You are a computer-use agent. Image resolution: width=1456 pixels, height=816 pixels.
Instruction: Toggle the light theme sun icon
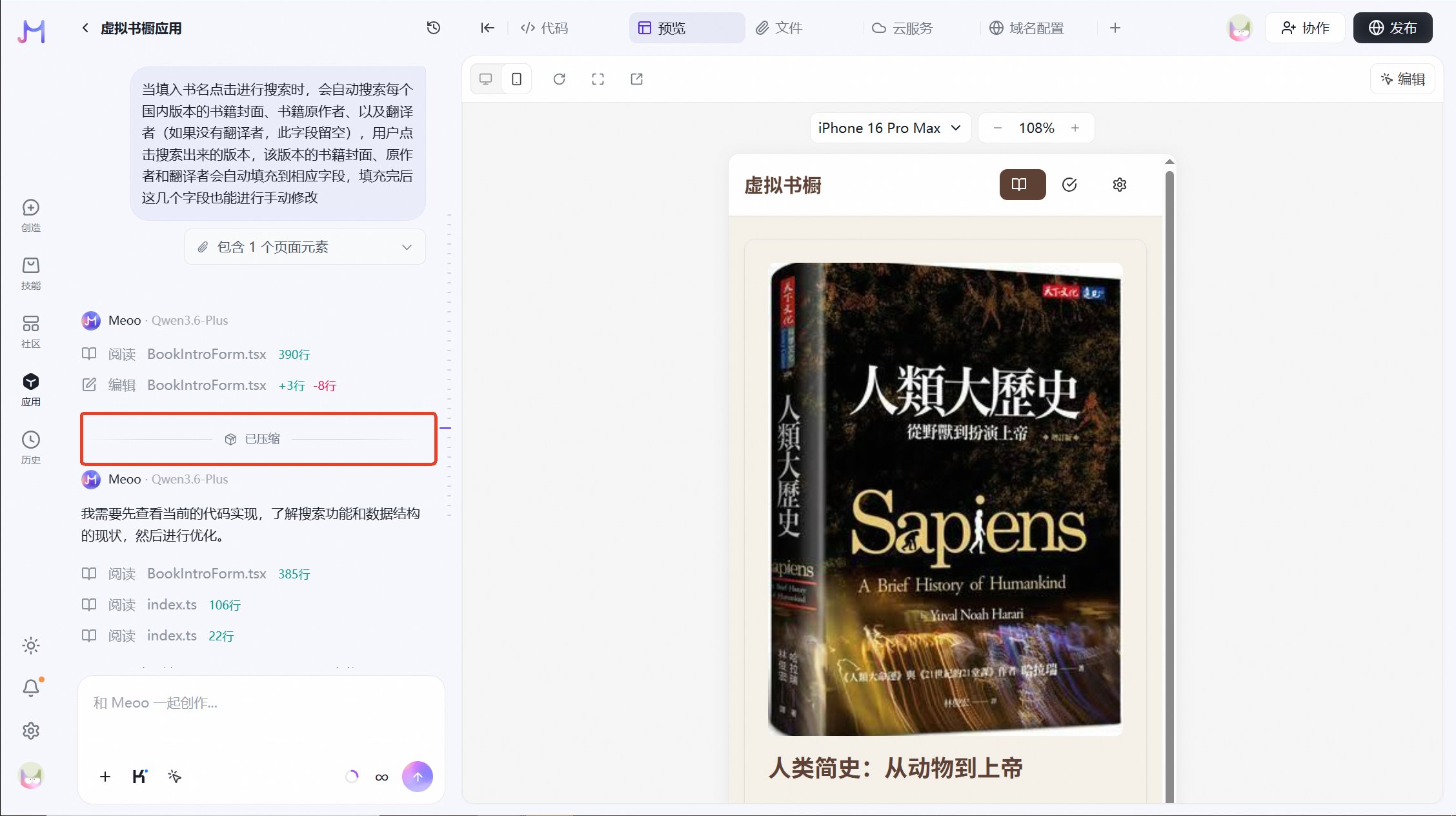31,646
